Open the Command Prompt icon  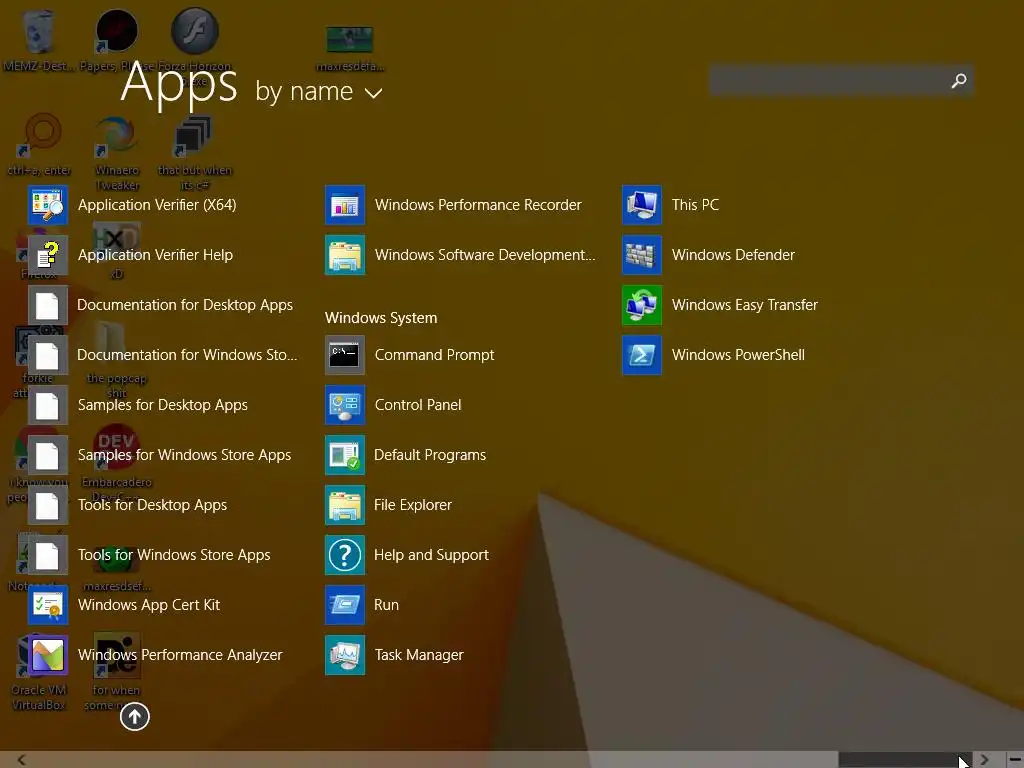(345, 355)
